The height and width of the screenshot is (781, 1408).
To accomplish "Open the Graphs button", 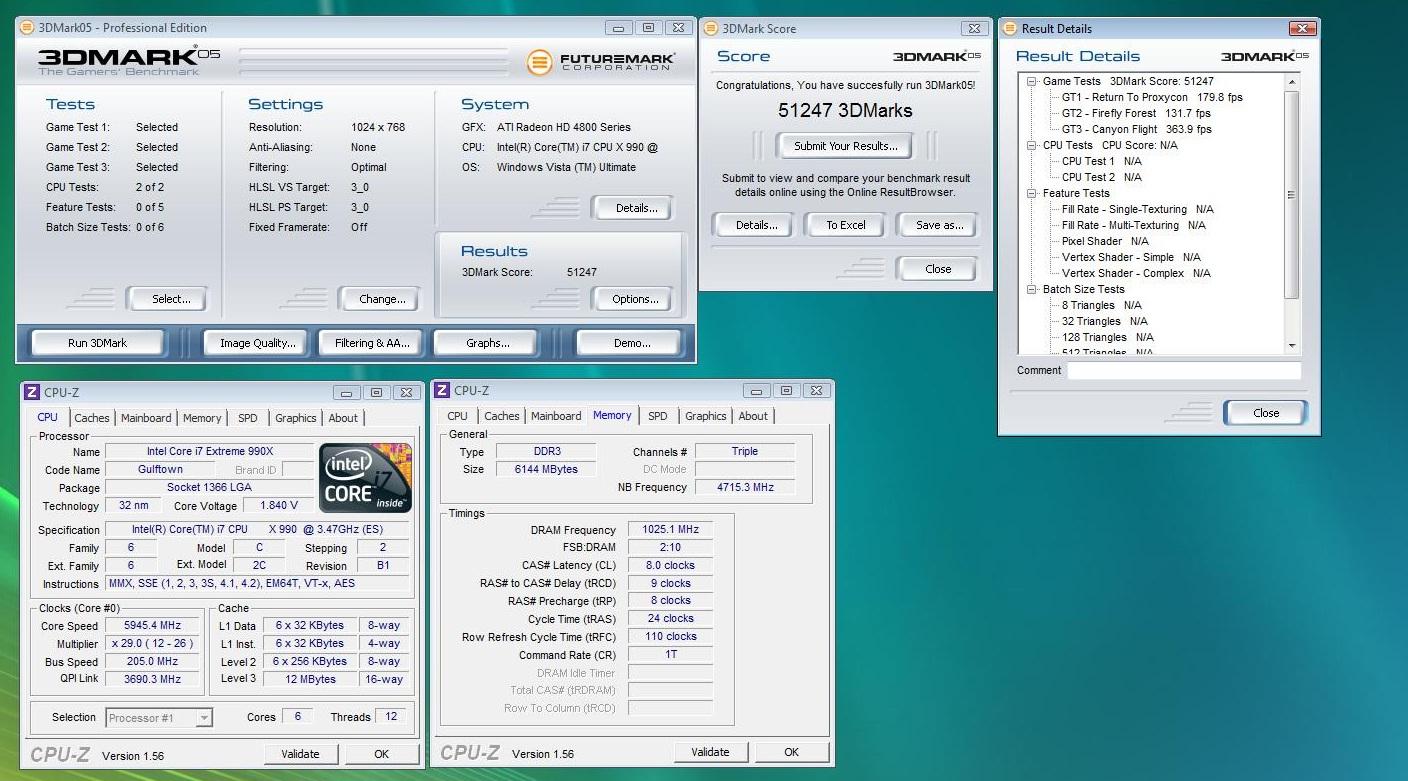I will [x=488, y=343].
